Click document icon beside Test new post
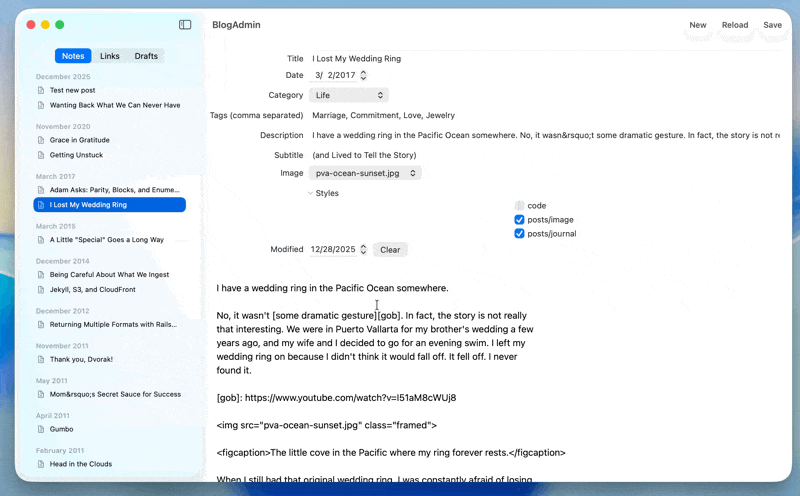This screenshot has width=800, height=496. pos(41,90)
